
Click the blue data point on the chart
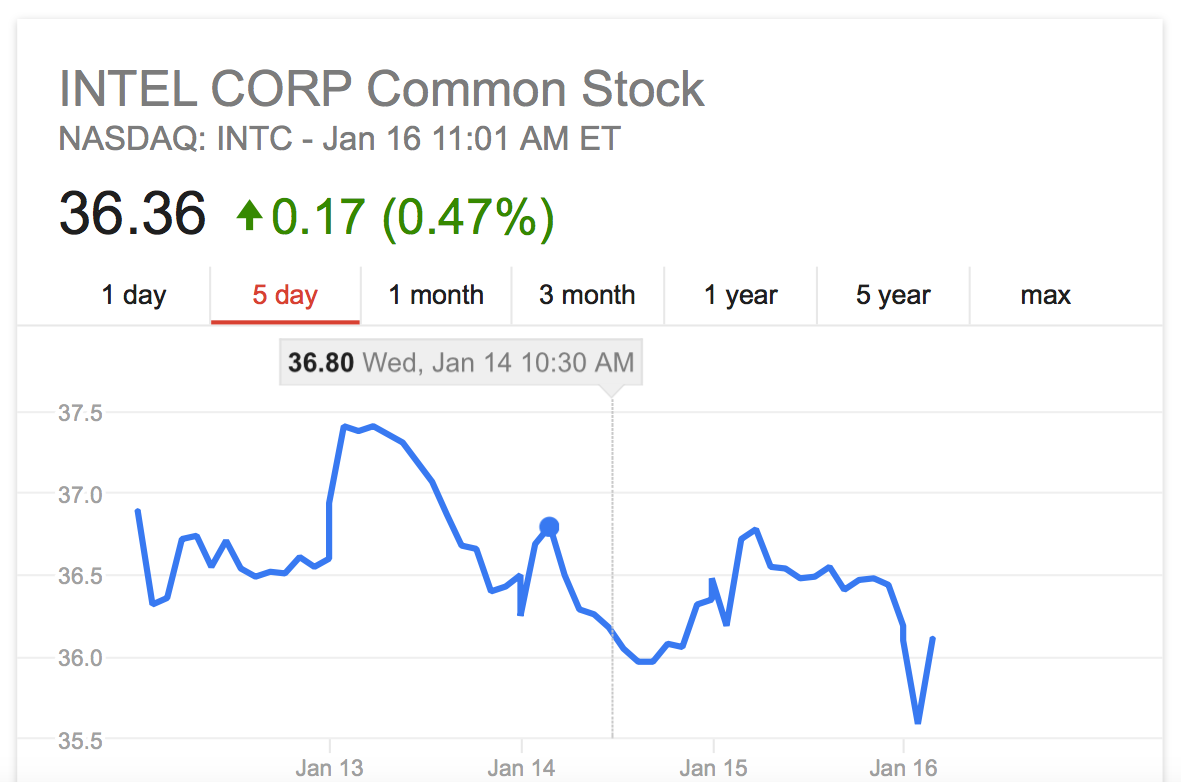[x=549, y=524]
